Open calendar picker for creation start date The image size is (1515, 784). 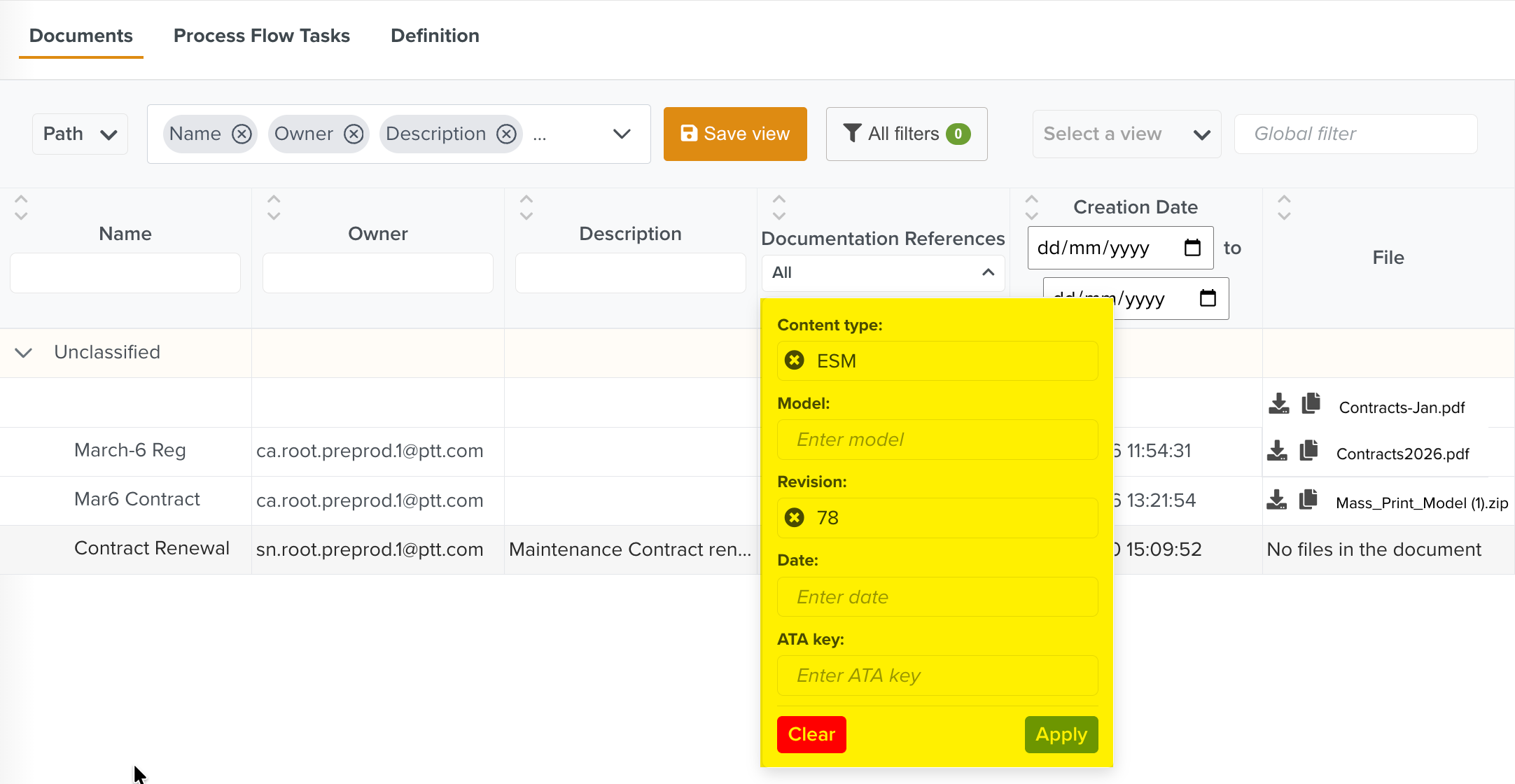pos(1192,248)
